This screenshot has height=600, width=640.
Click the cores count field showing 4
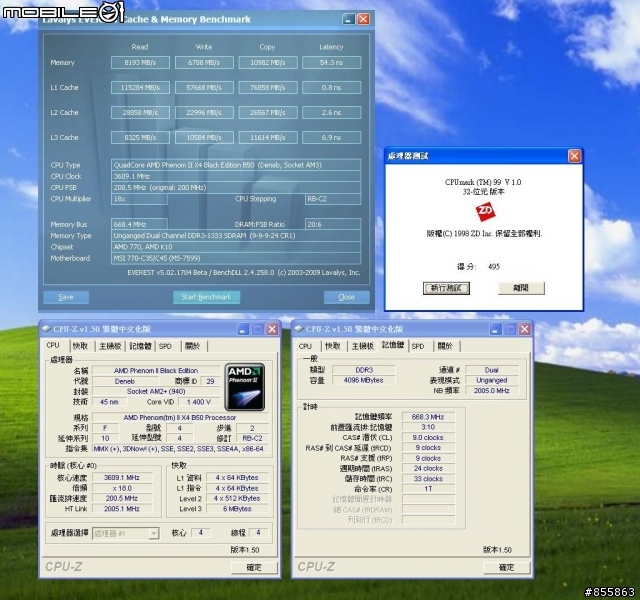(200, 532)
